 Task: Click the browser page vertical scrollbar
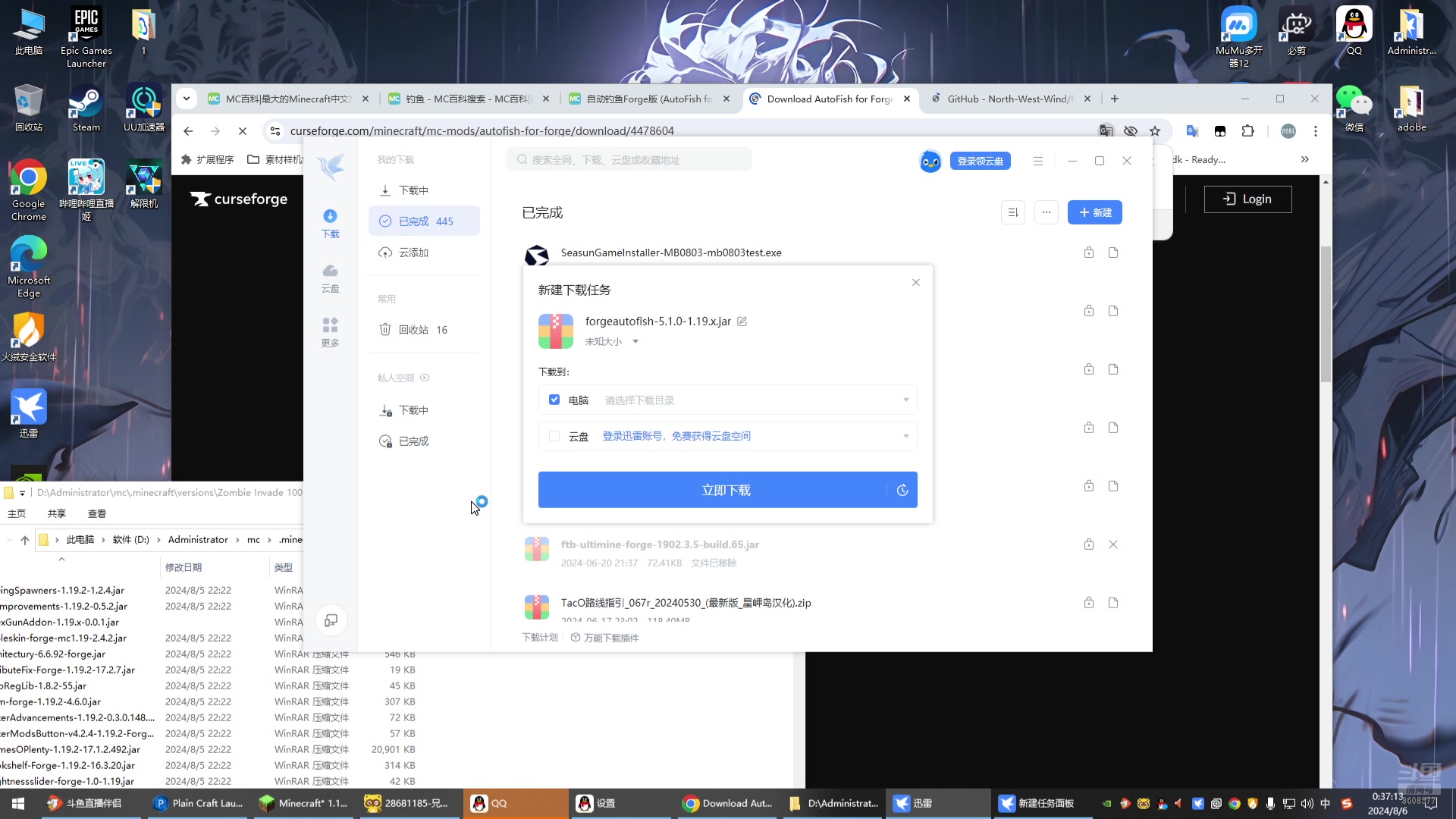[1326, 315]
